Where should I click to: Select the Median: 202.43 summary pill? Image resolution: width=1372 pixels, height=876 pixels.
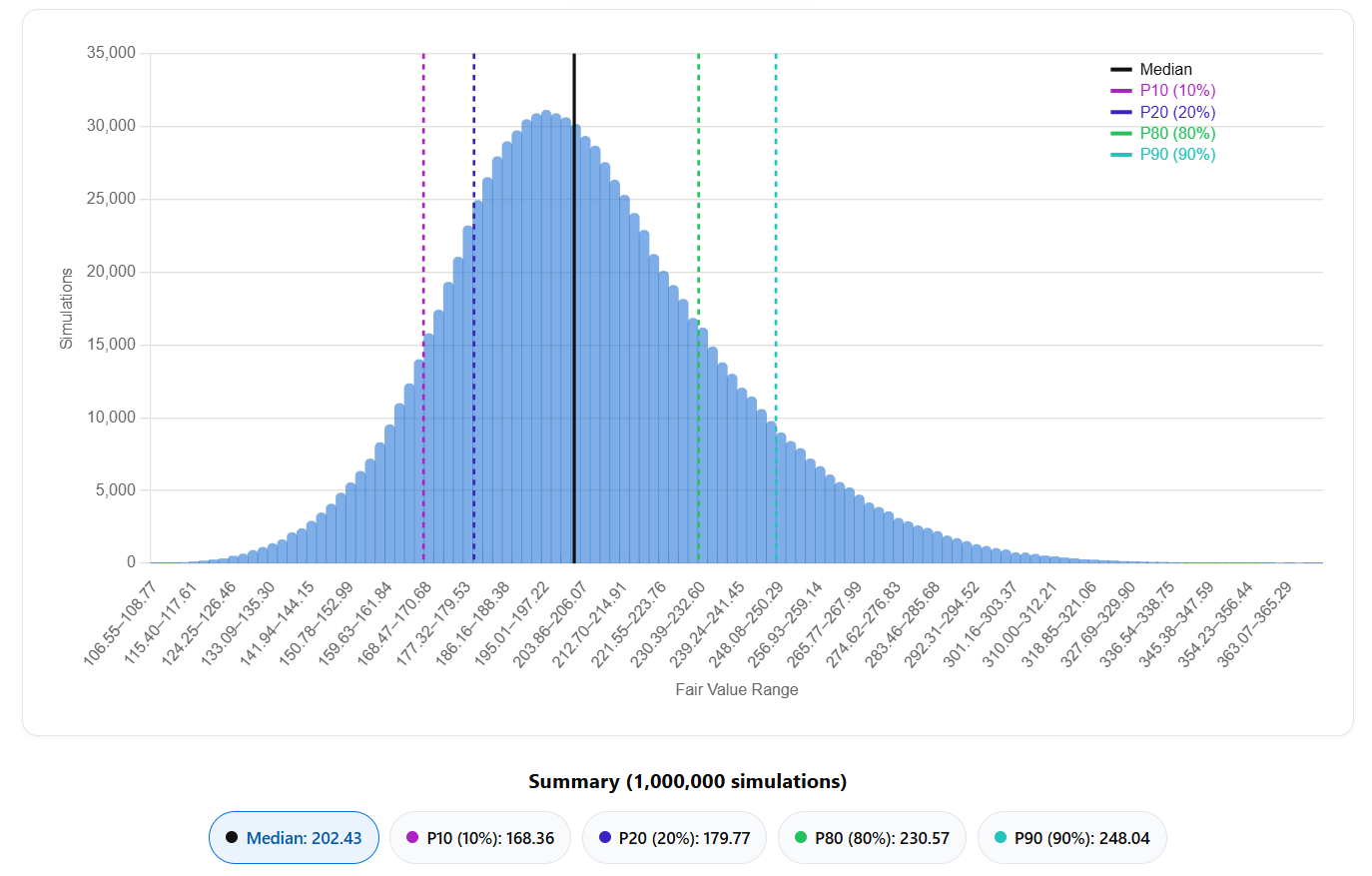[x=294, y=837]
